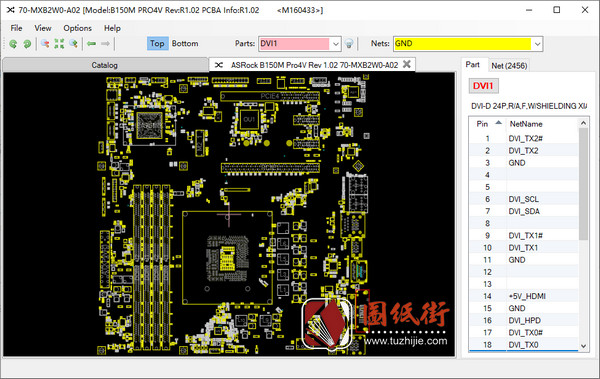This screenshot has height=379, width=600.
Task: Select pin 1 row DVI_TX2#
Action: (x=524, y=139)
